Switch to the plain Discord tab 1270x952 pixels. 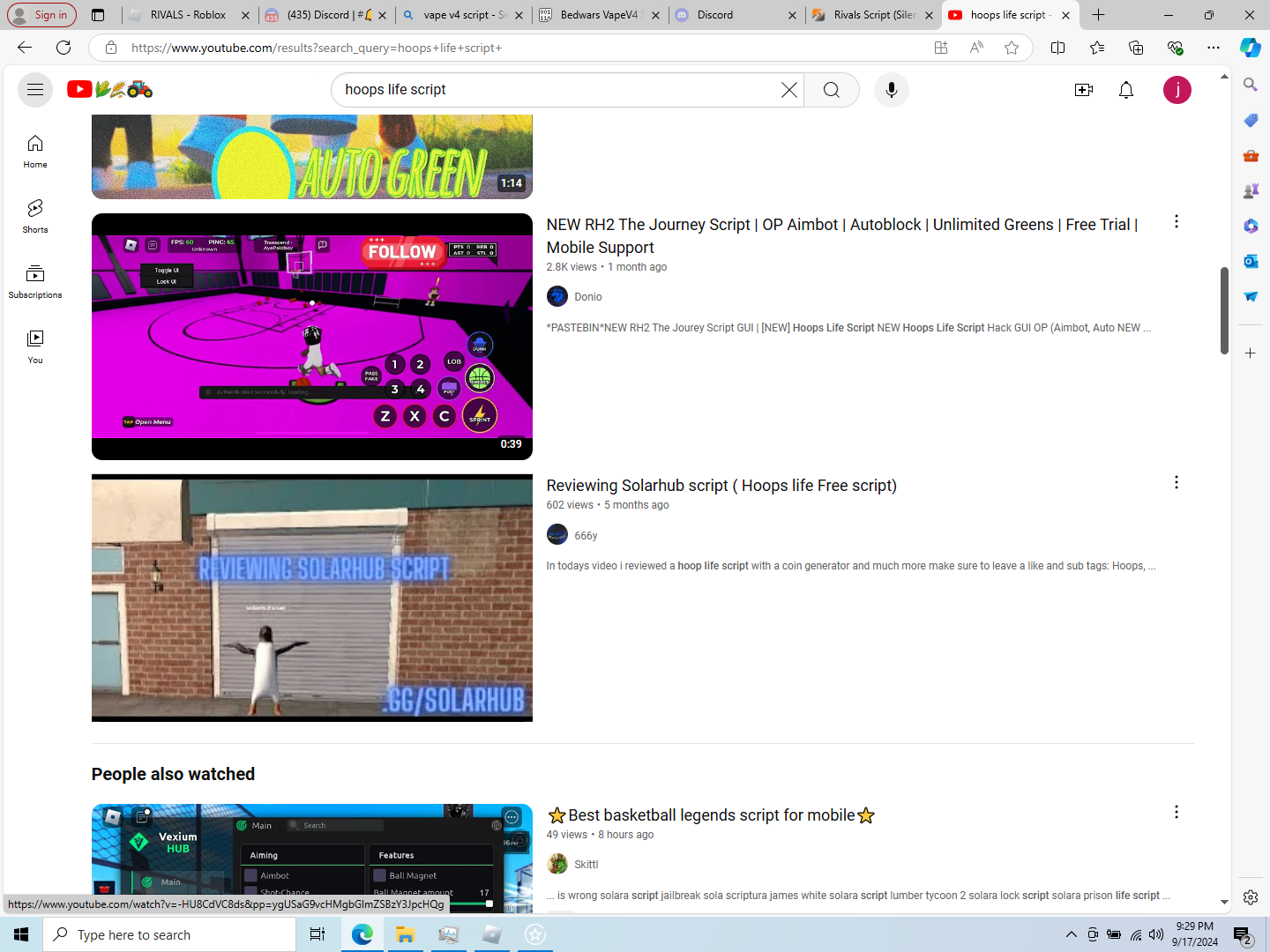click(x=736, y=15)
